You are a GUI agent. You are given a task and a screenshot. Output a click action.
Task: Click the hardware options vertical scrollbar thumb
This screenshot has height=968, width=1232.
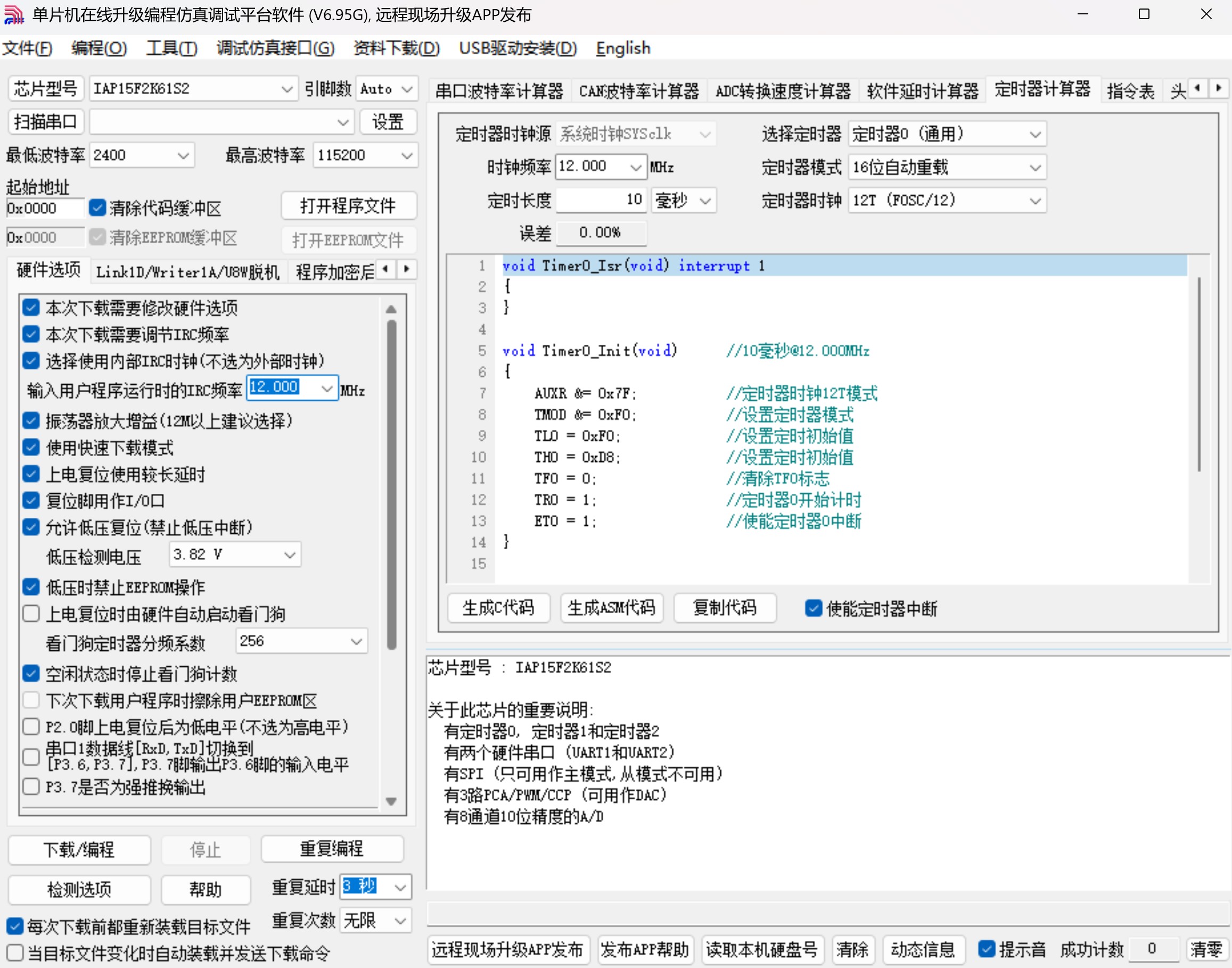(x=391, y=485)
